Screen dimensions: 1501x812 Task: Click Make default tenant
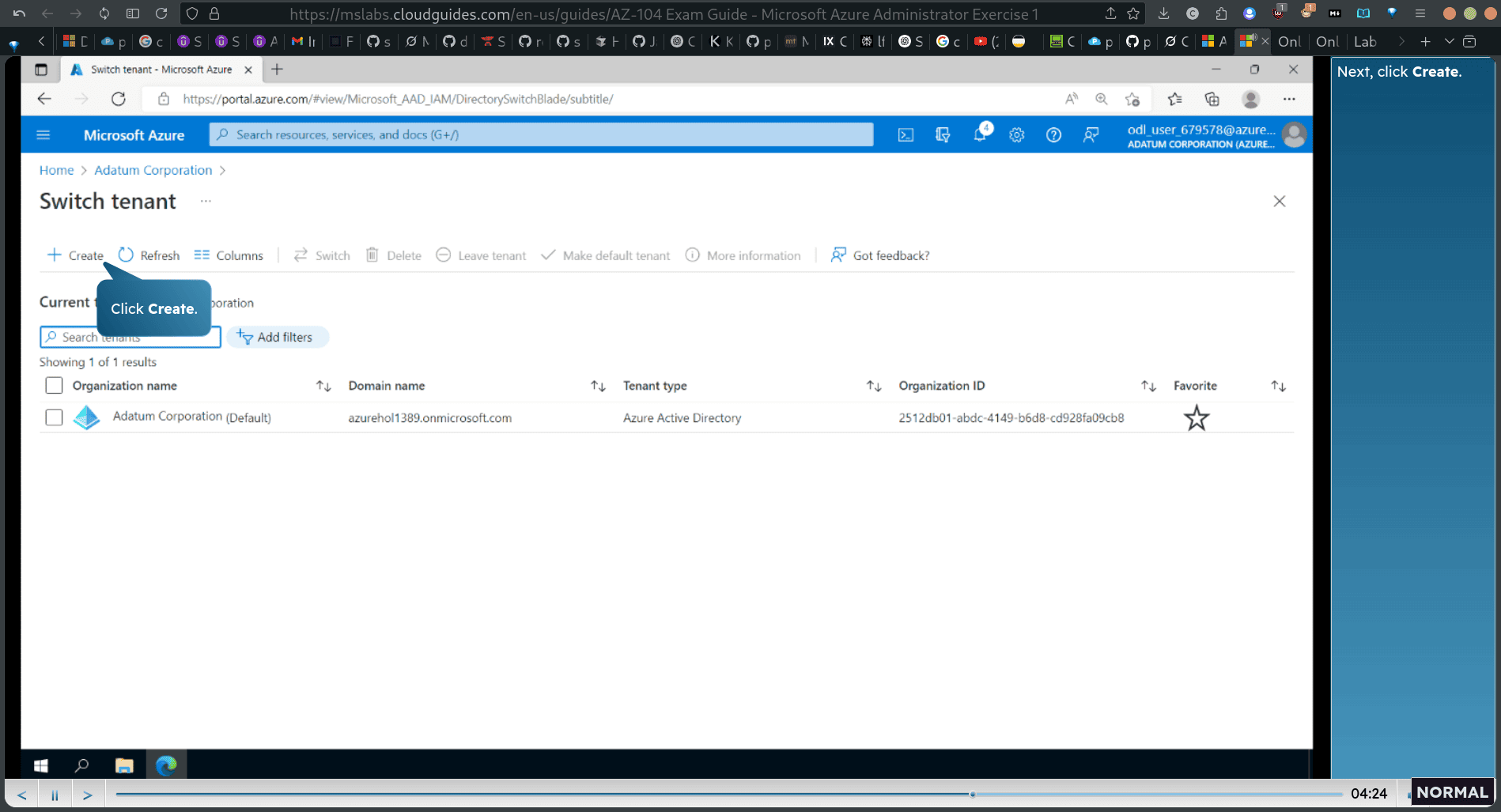[x=606, y=255]
